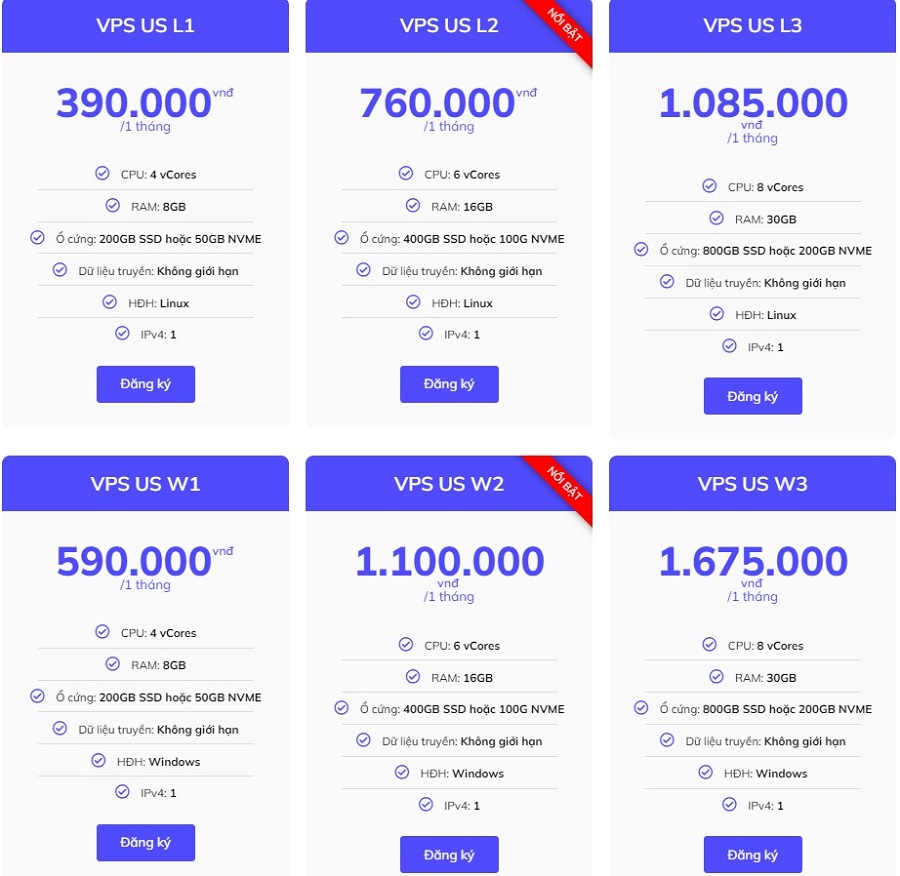Click checkmark icon beside CPU 4 vCores in L1
The height and width of the screenshot is (876, 900).
(x=102, y=173)
